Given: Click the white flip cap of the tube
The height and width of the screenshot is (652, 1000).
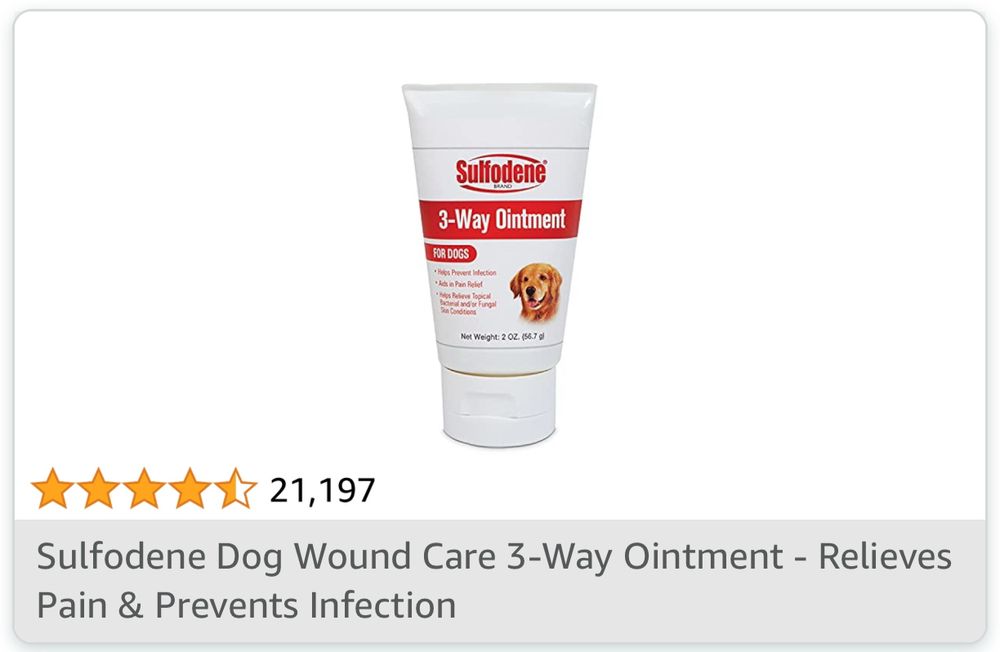Looking at the screenshot, I should 499,406.
